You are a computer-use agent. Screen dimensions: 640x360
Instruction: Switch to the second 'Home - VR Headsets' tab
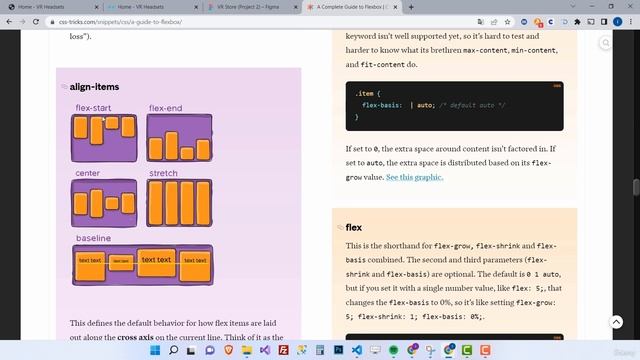coord(153,7)
